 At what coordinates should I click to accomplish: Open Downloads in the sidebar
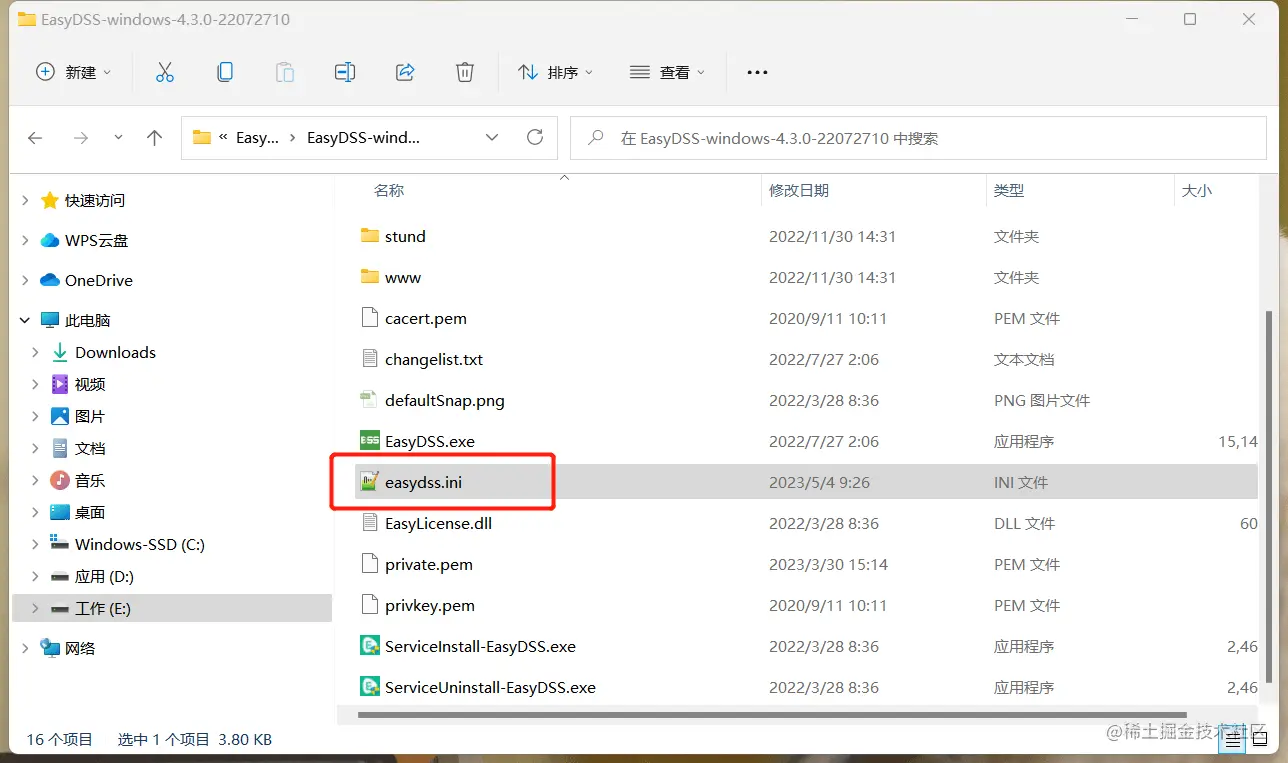pos(115,352)
